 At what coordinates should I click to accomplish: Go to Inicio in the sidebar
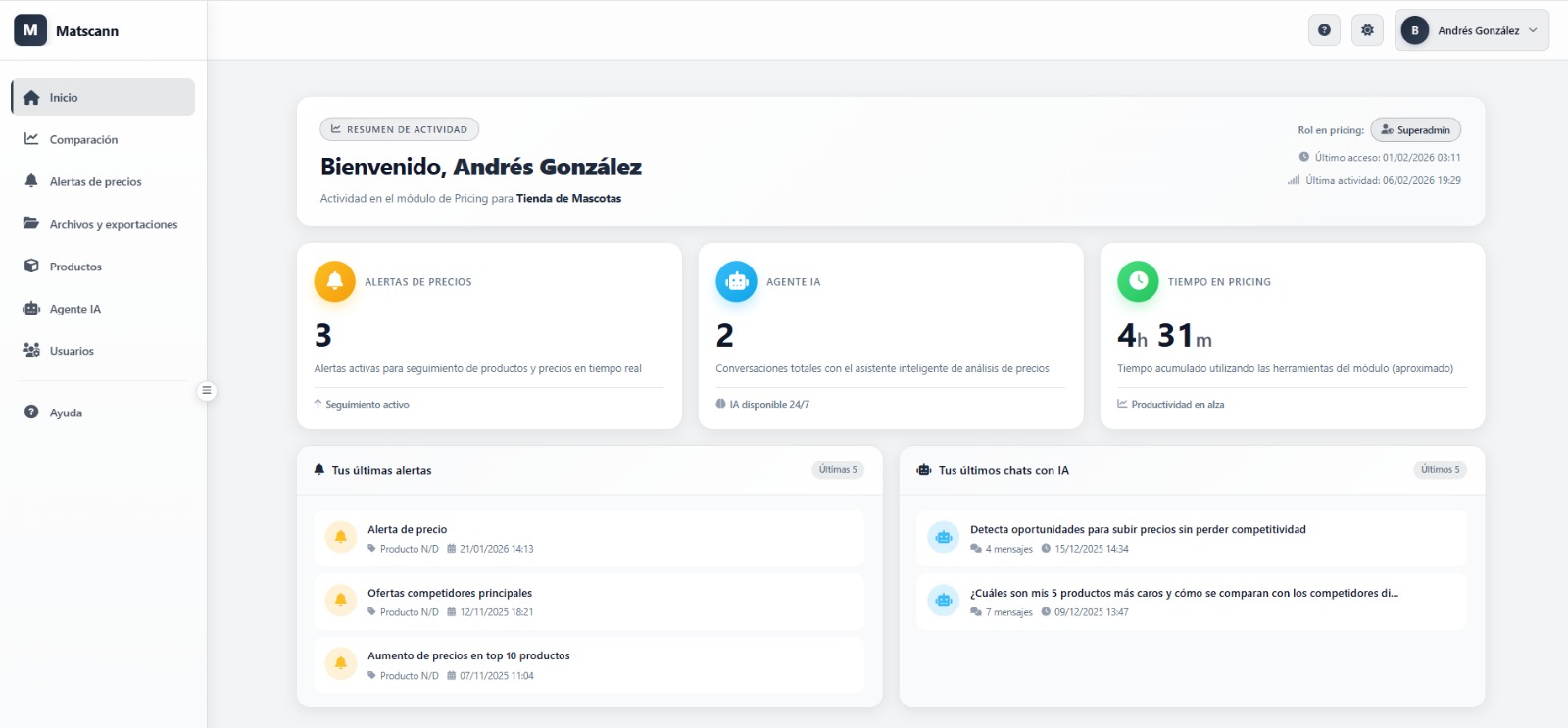[x=103, y=97]
